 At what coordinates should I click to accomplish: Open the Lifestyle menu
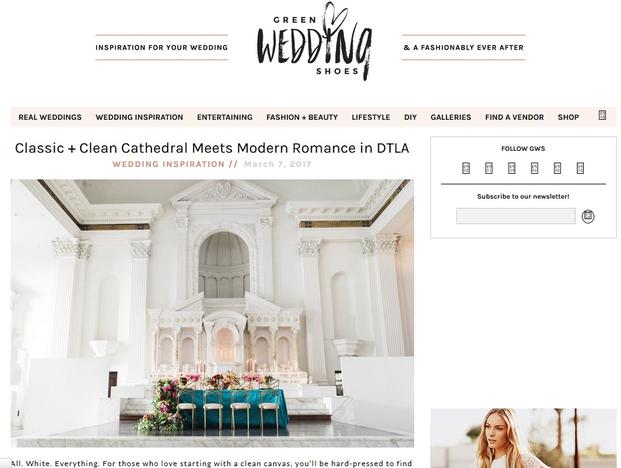[371, 117]
